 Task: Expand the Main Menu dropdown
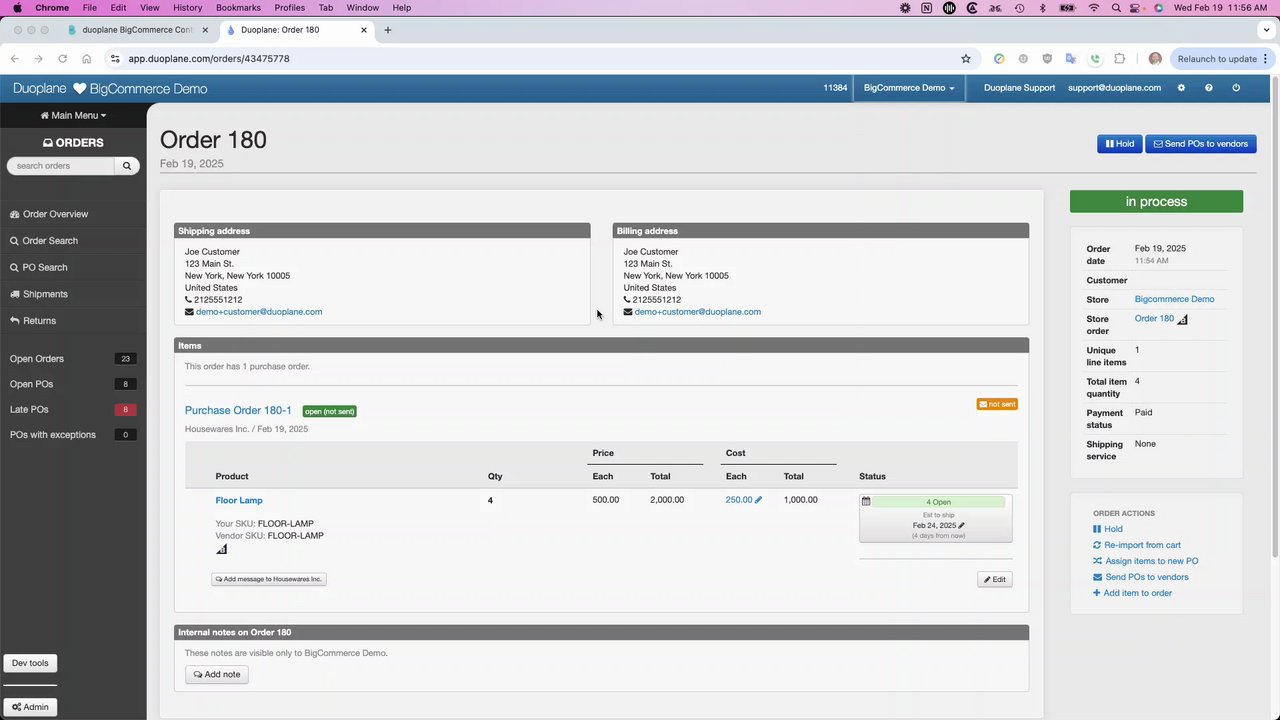click(x=73, y=115)
